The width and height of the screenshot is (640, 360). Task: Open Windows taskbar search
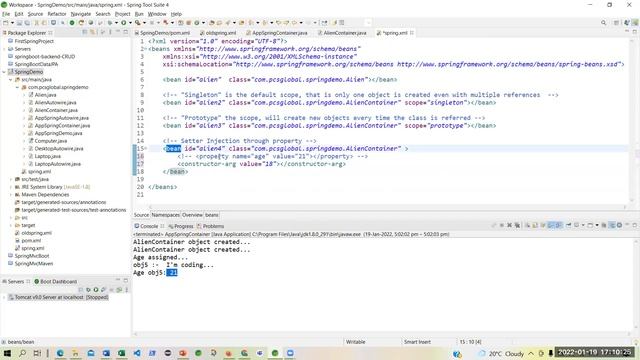(22, 353)
